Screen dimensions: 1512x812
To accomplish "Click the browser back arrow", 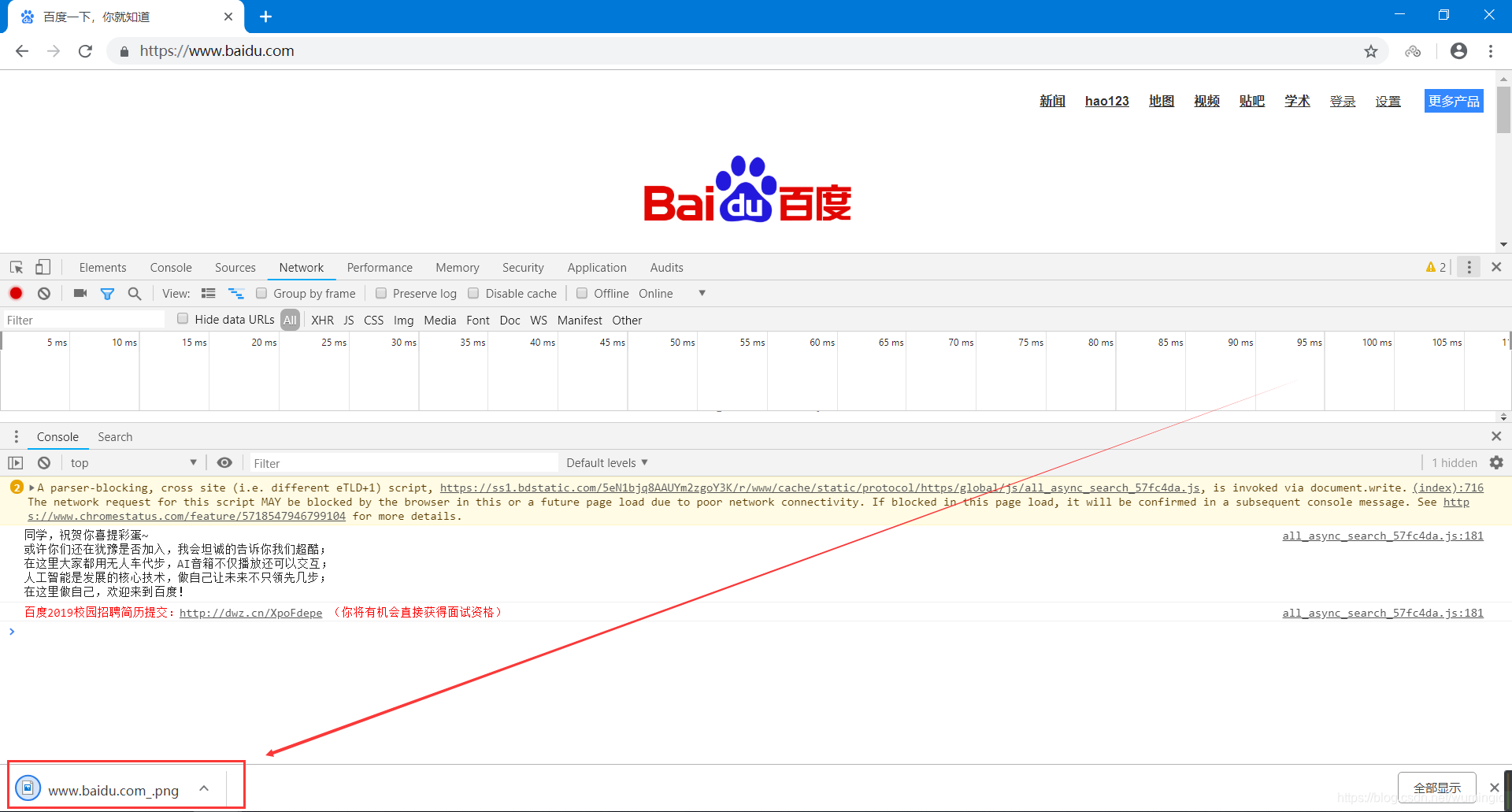I will [x=22, y=51].
